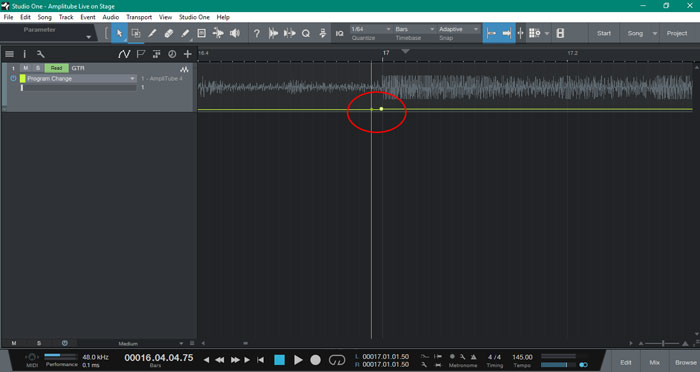Select the bright automation point on envelope
Screen dimensions: 700x372
click(x=381, y=109)
